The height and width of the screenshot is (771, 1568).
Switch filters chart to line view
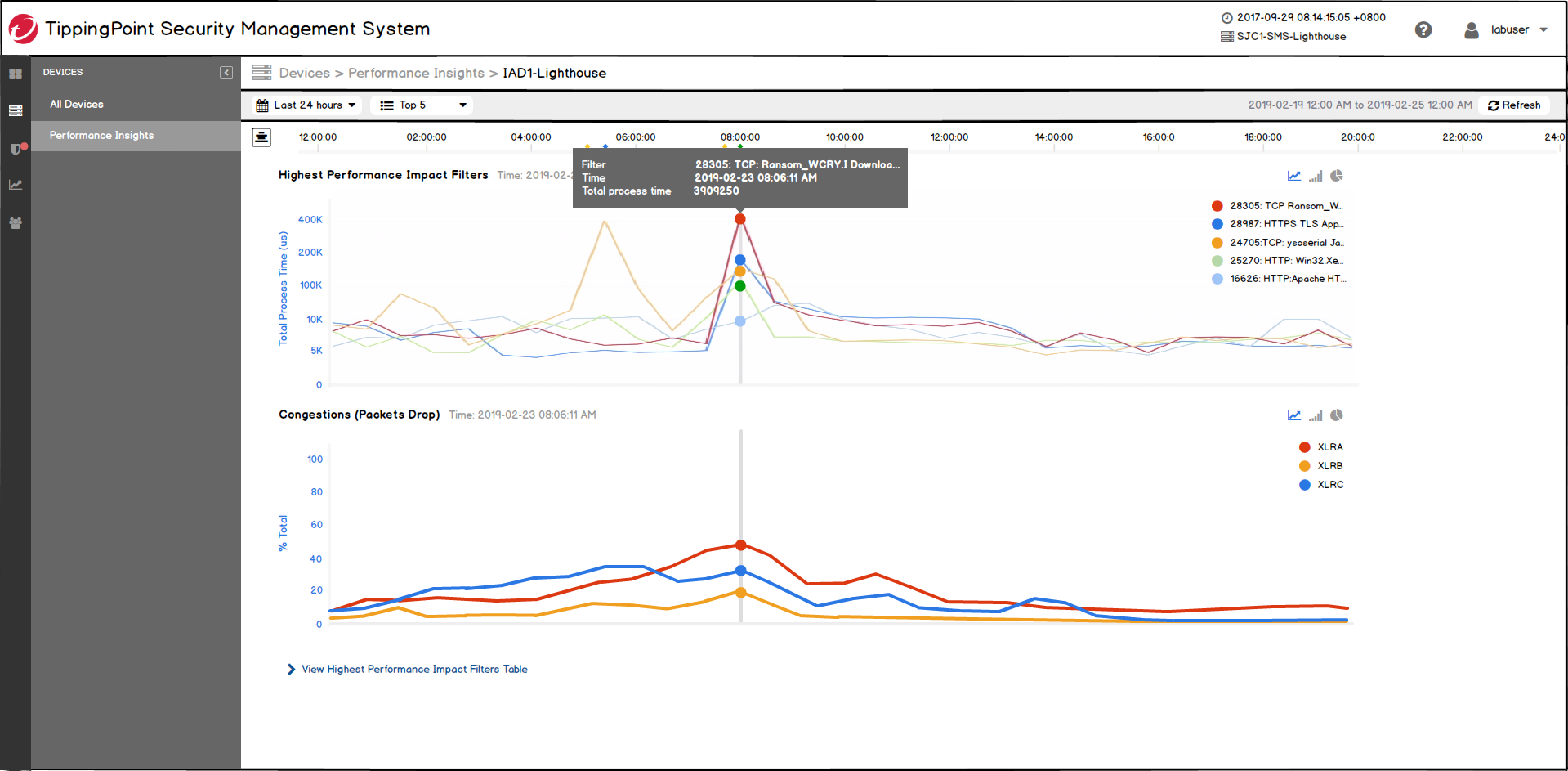coord(1294,176)
